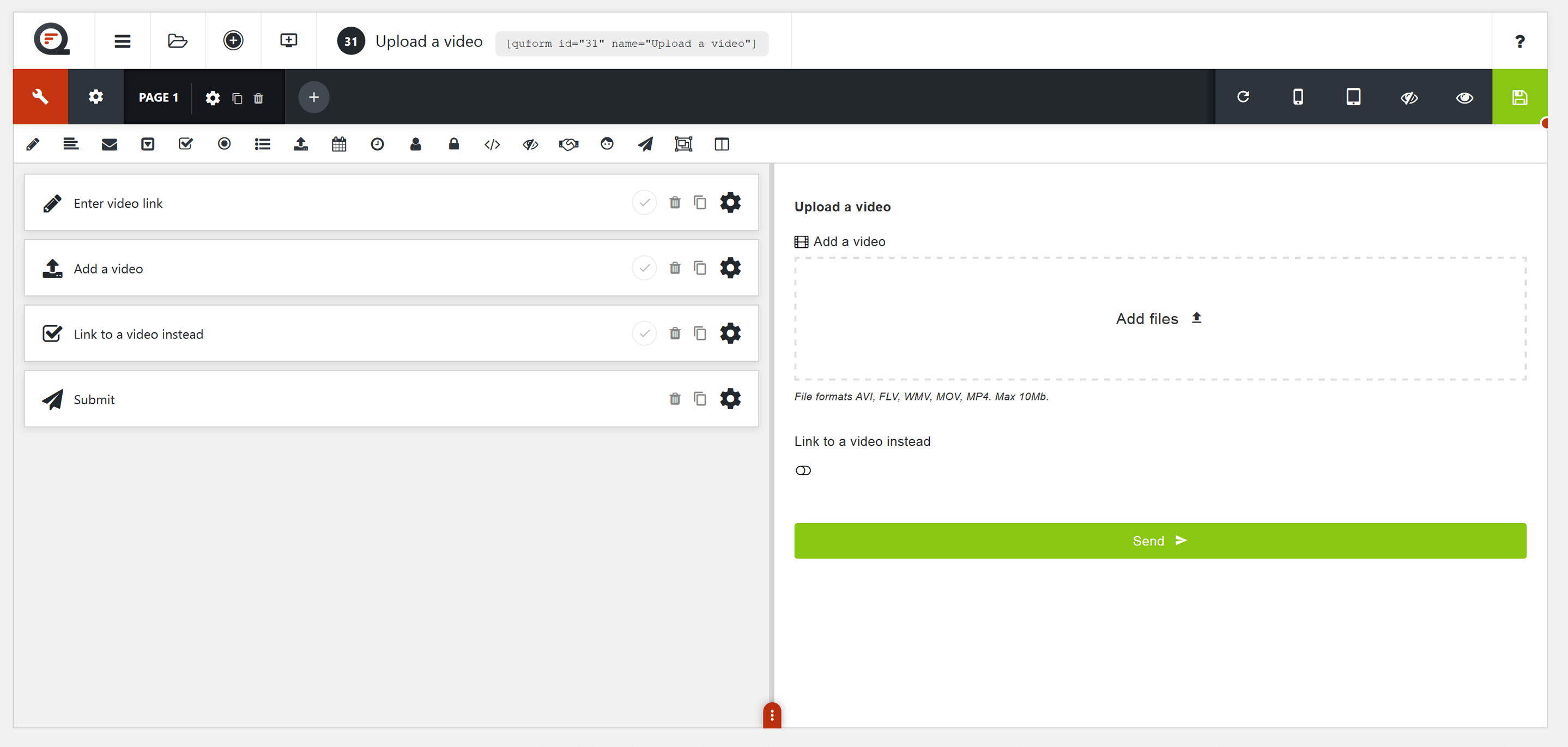Add a Hidden field element
The width and height of the screenshot is (1568, 747).
[x=531, y=144]
